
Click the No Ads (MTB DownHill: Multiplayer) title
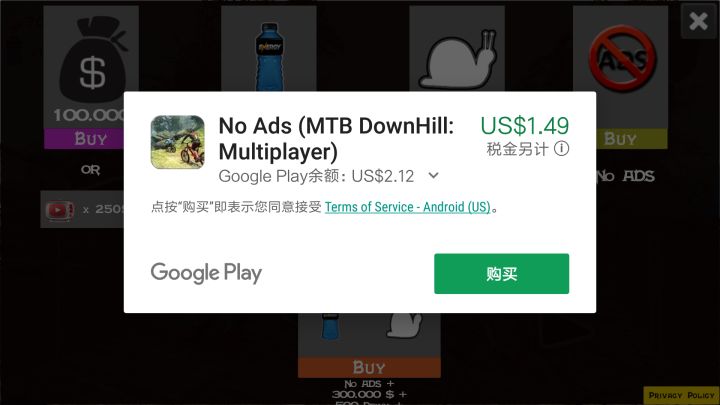tap(336, 139)
